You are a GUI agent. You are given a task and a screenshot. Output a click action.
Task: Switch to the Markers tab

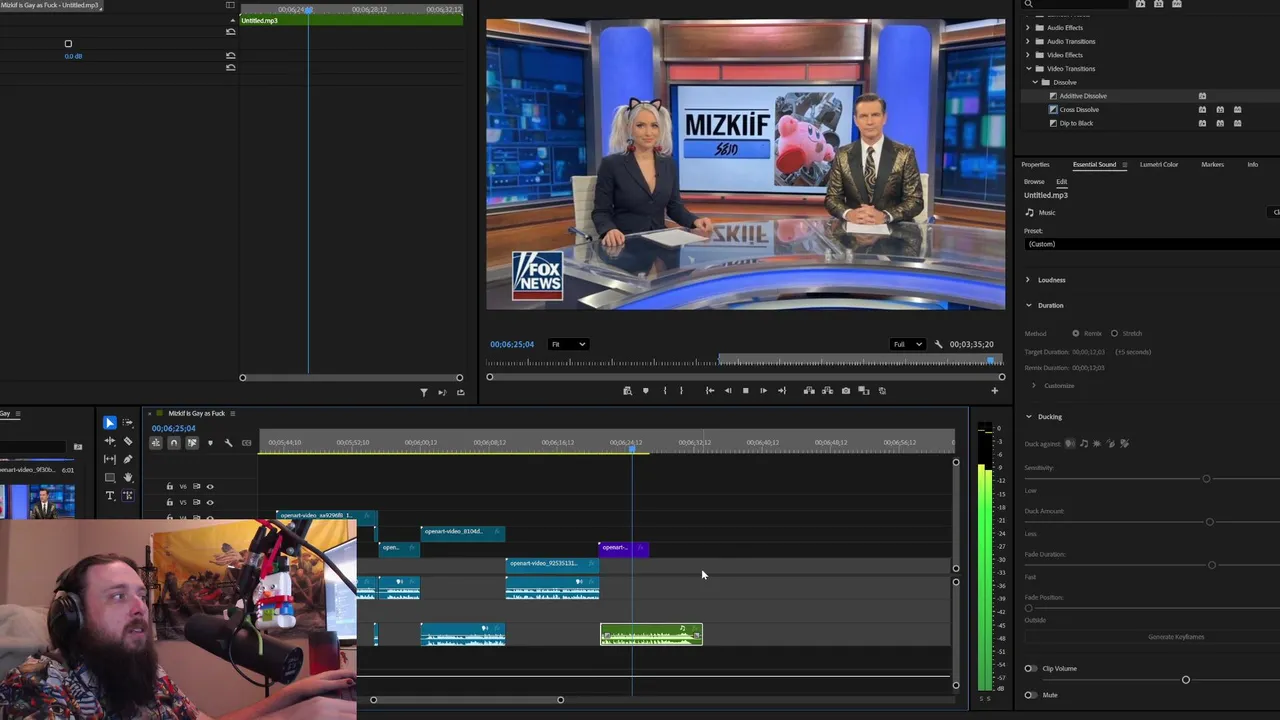pos(1212,164)
